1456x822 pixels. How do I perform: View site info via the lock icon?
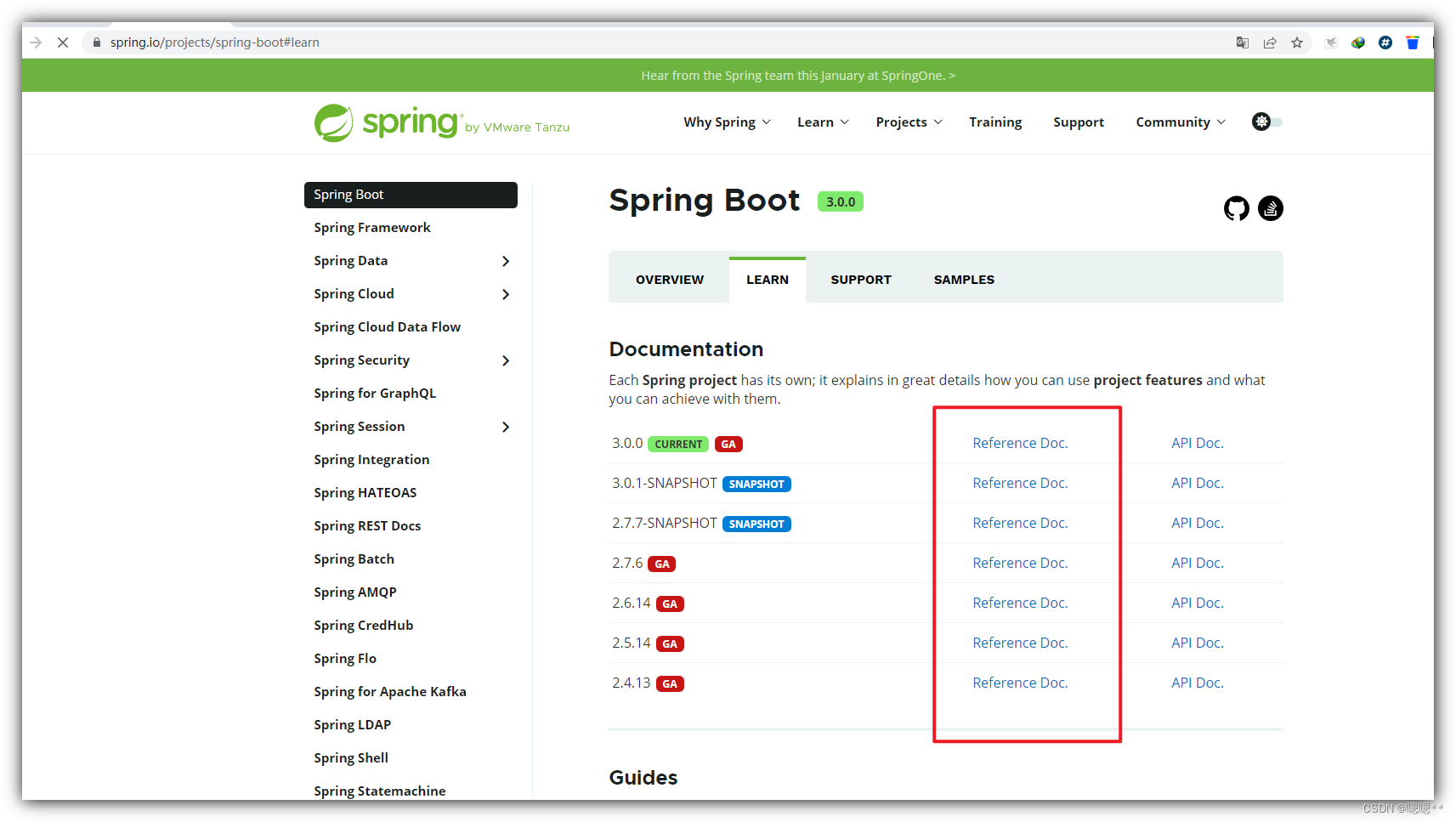pyautogui.click(x=97, y=43)
